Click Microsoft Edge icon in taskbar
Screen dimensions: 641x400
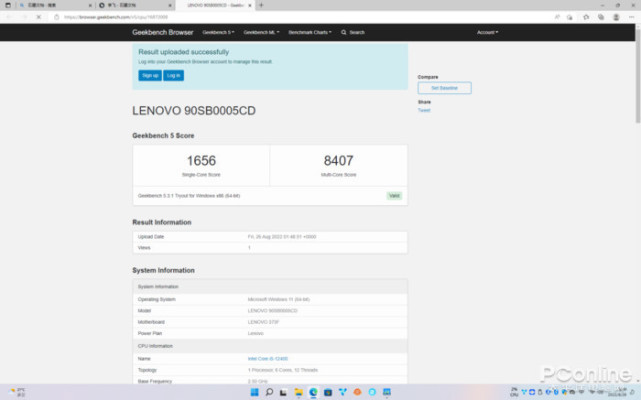(313, 392)
